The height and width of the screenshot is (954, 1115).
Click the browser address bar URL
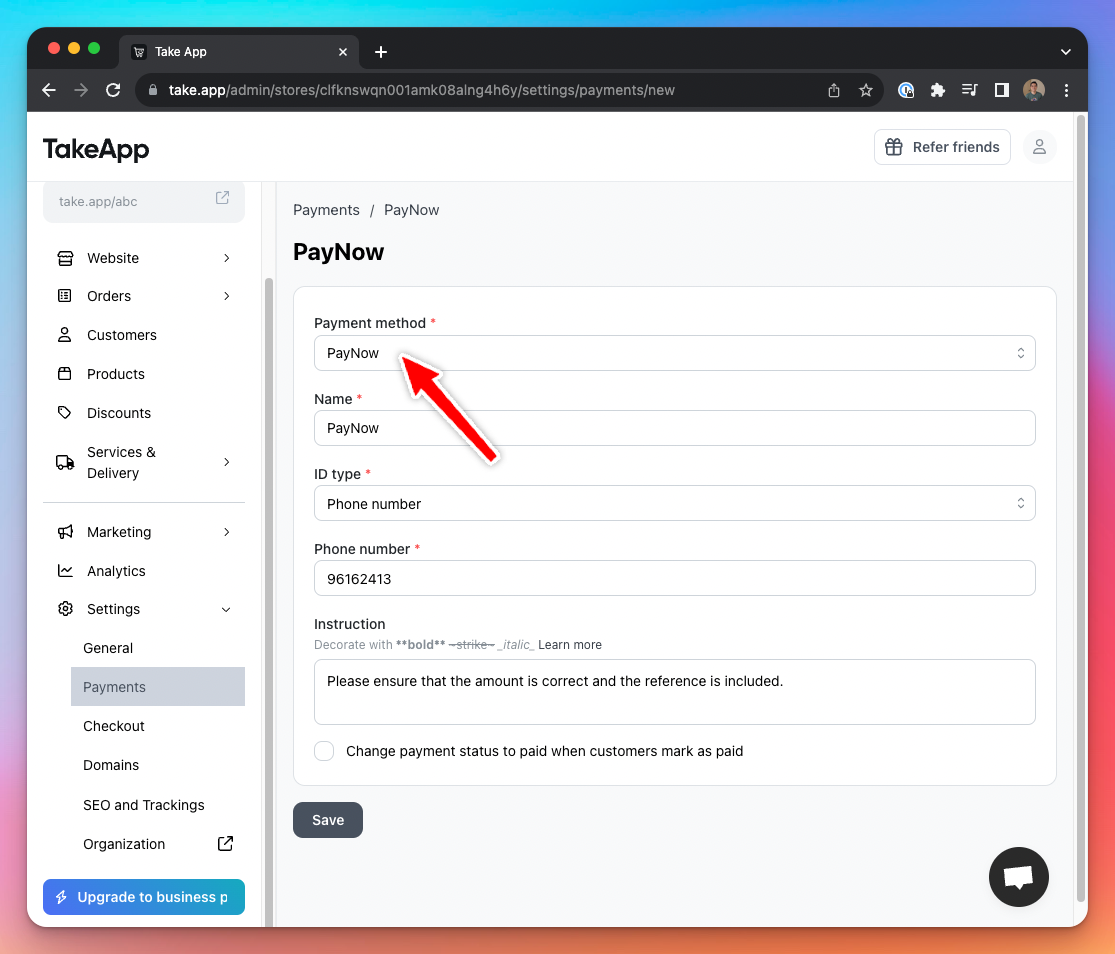(x=422, y=90)
